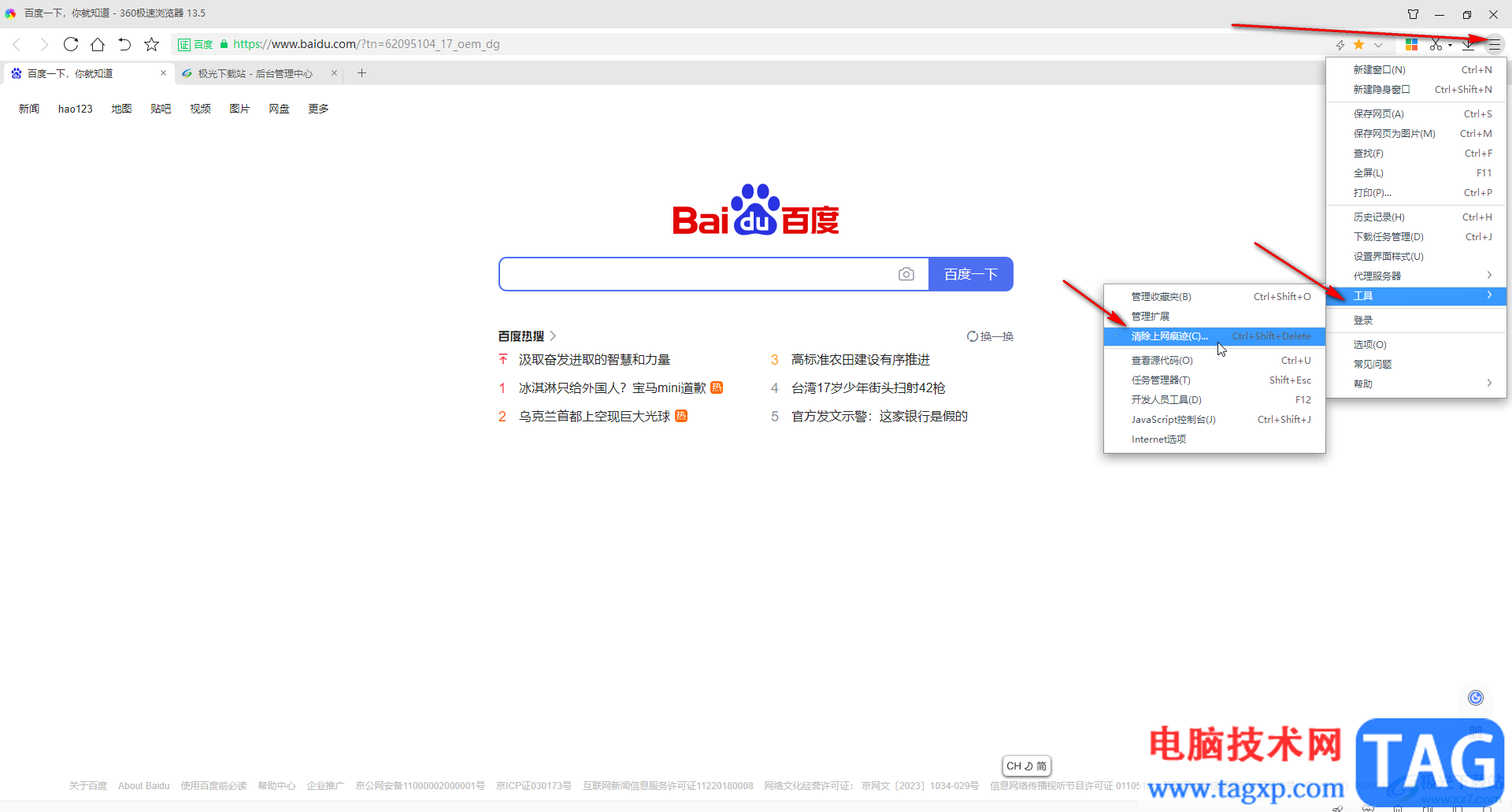Switch to the 极光下载站 后台管理中心 tab
This screenshot has width=1512, height=812.
pyautogui.click(x=256, y=73)
